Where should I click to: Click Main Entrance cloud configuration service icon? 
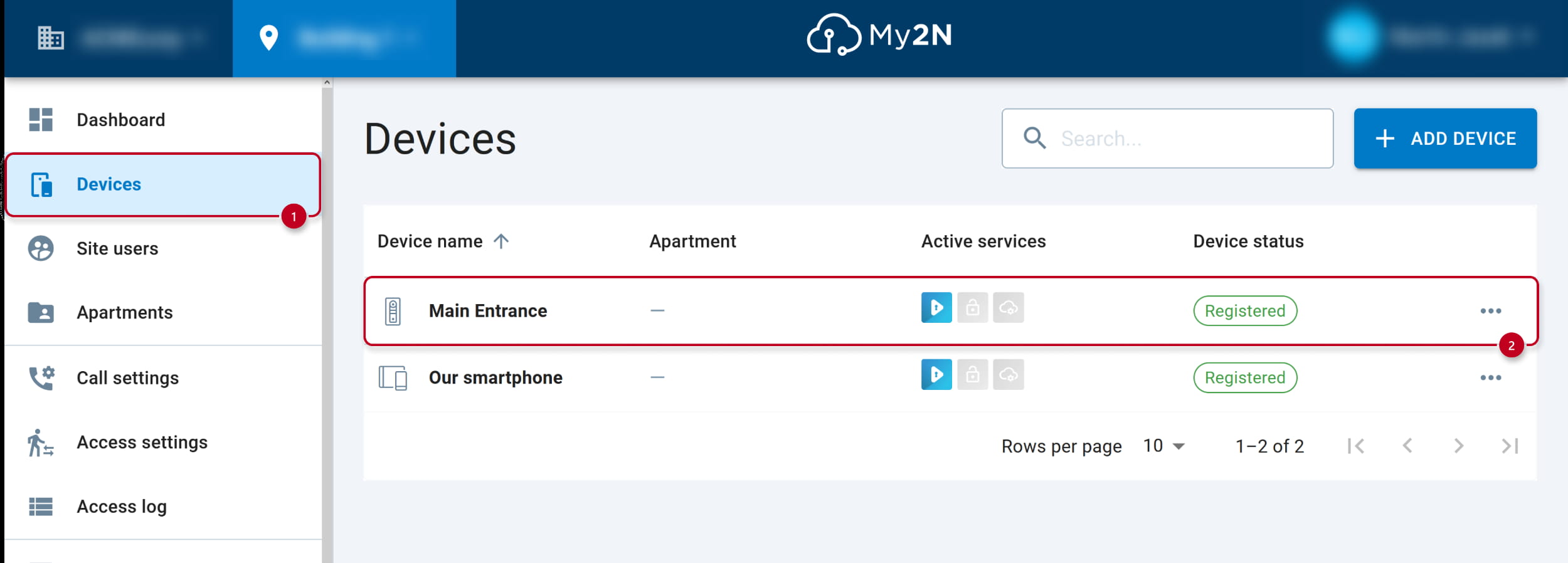click(1009, 307)
